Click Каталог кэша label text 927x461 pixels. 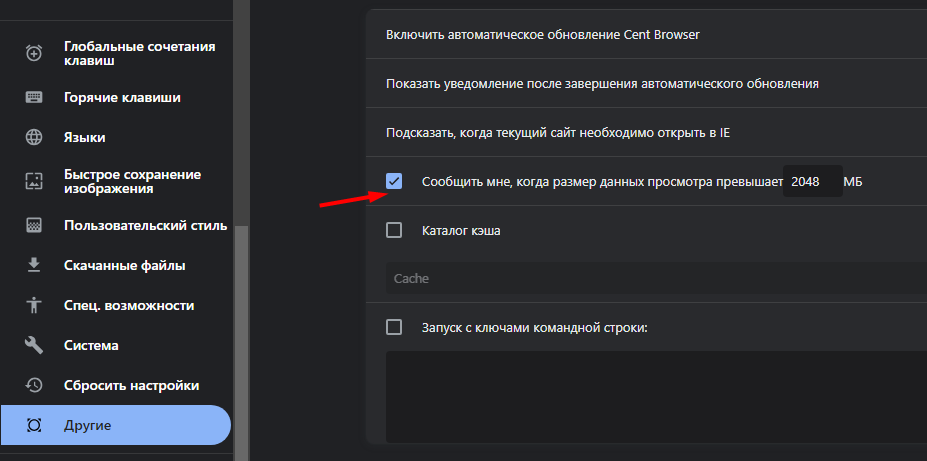461,230
